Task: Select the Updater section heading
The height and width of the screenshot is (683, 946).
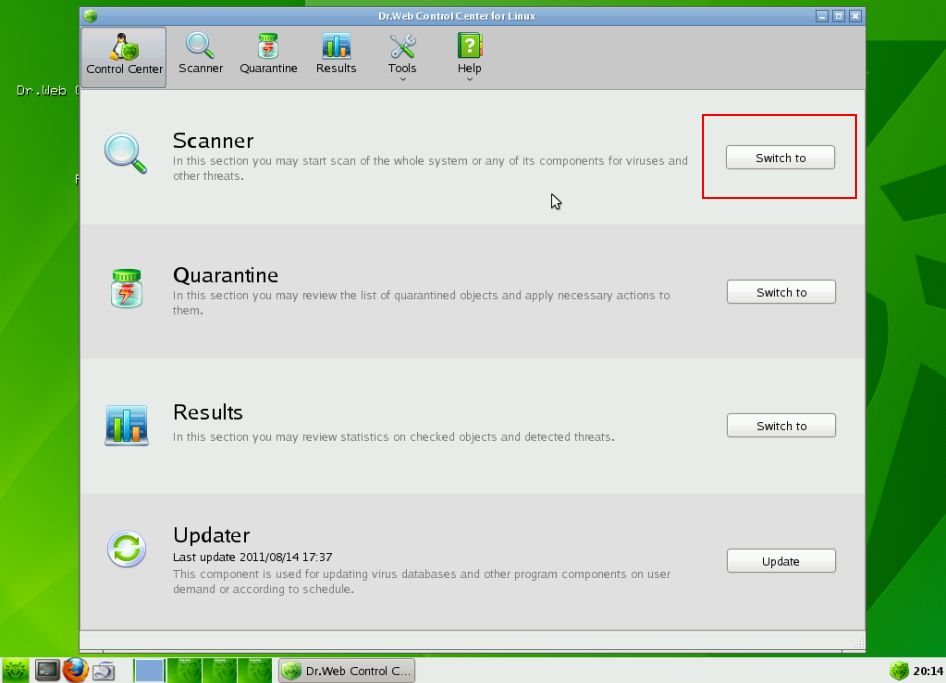Action: (x=211, y=535)
